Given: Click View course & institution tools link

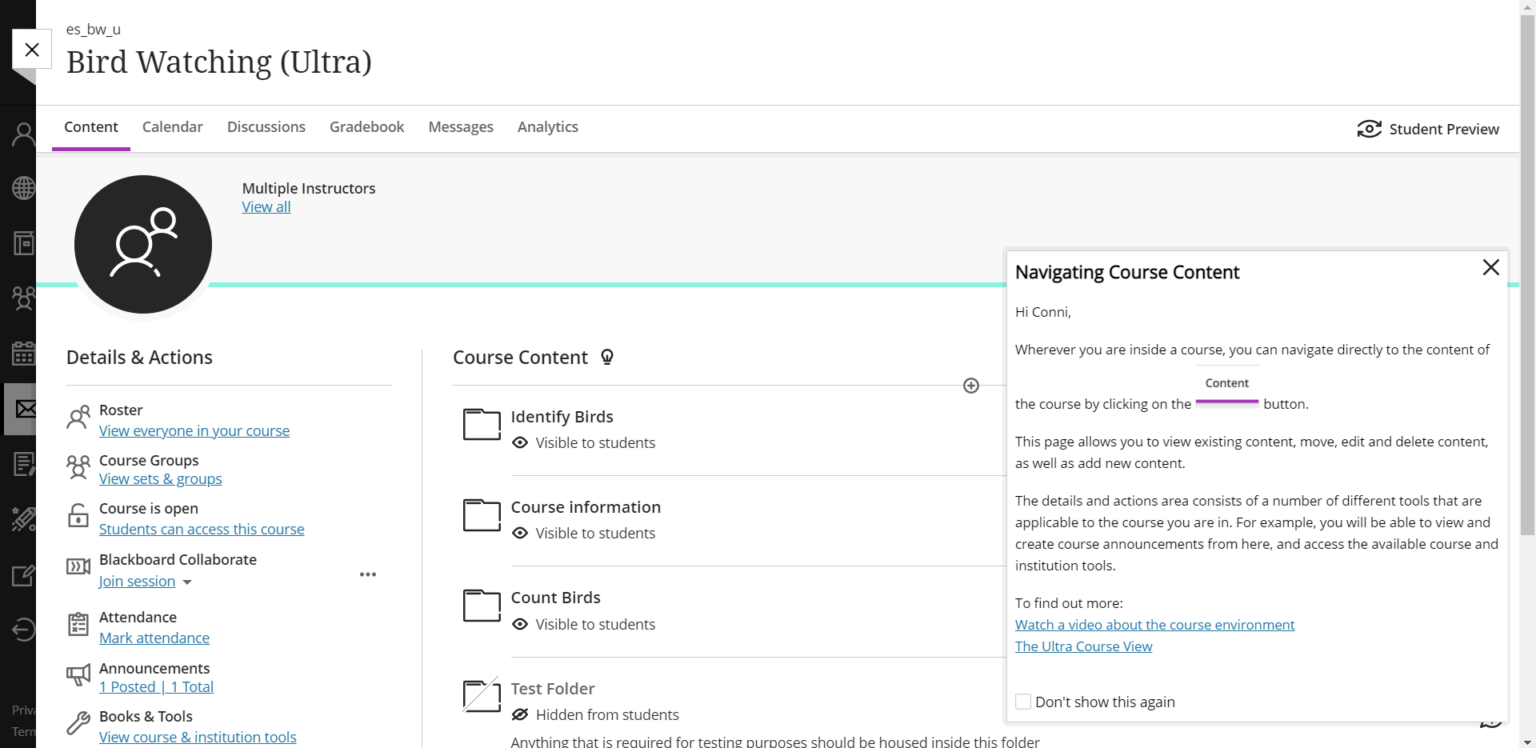Looking at the screenshot, I should [197, 737].
